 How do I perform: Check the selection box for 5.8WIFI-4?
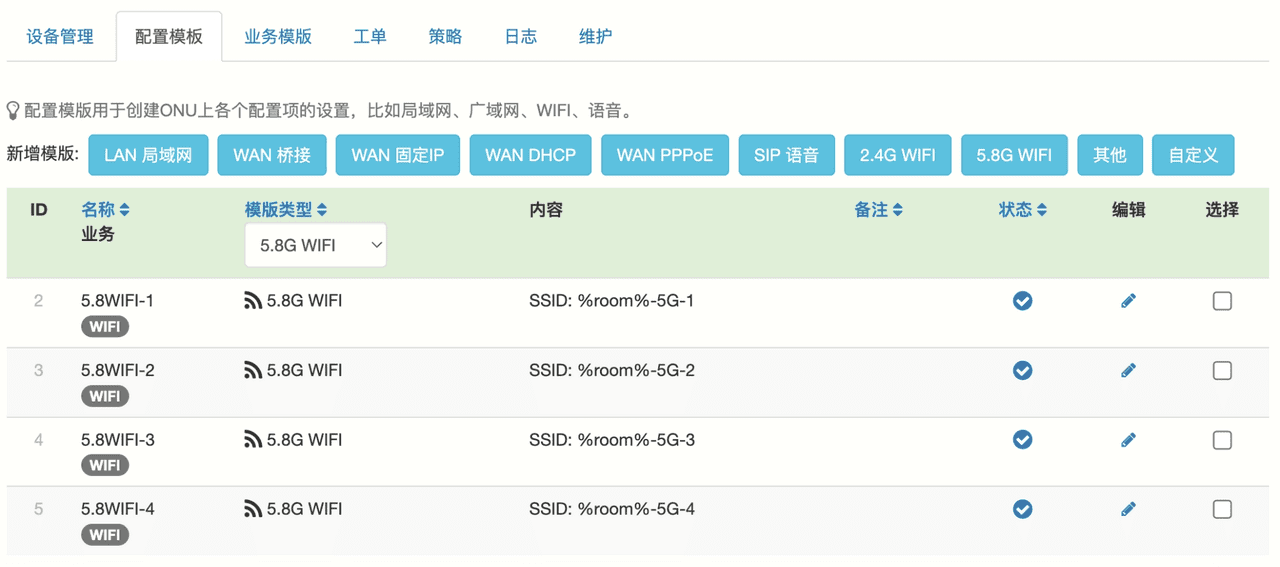[x=1221, y=509]
